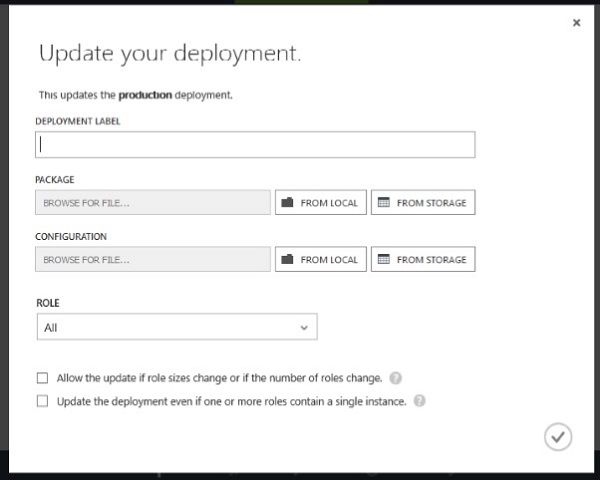Confirm with the checkmark circle button
The width and height of the screenshot is (600, 480).
click(558, 436)
